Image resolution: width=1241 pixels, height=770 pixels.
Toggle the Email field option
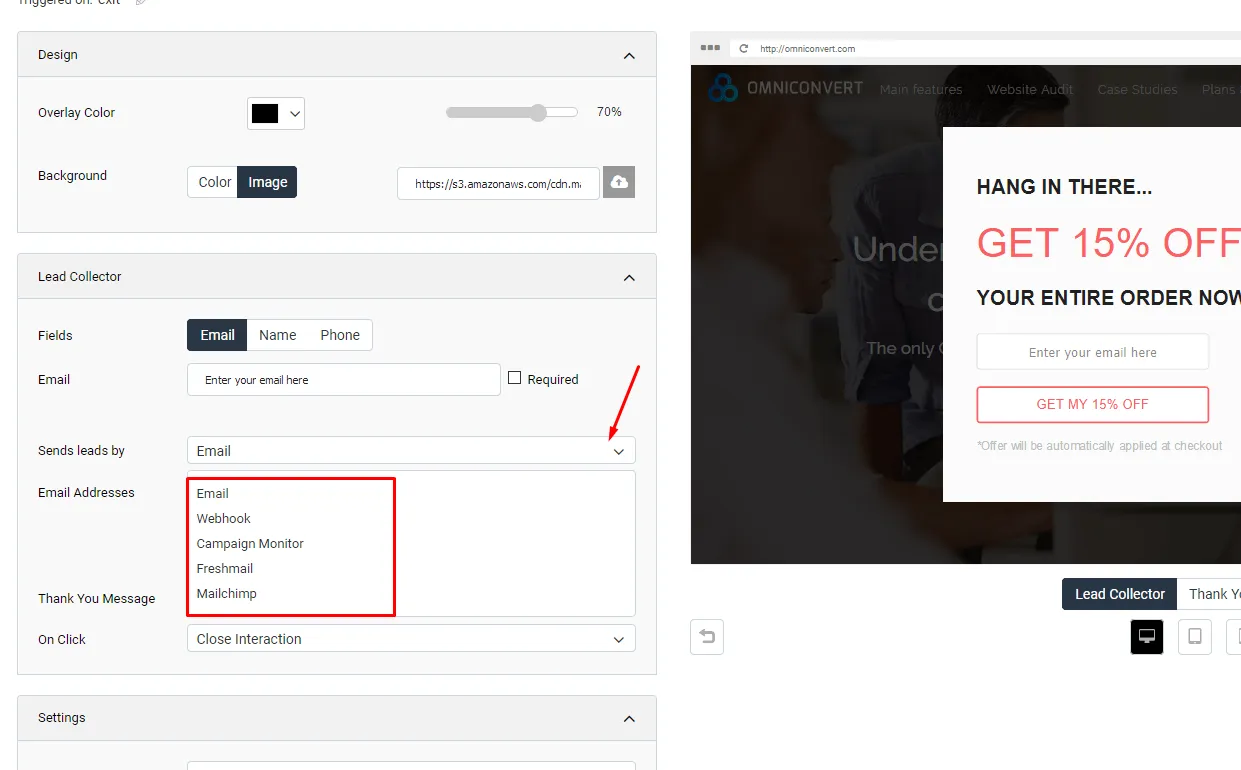(x=217, y=335)
